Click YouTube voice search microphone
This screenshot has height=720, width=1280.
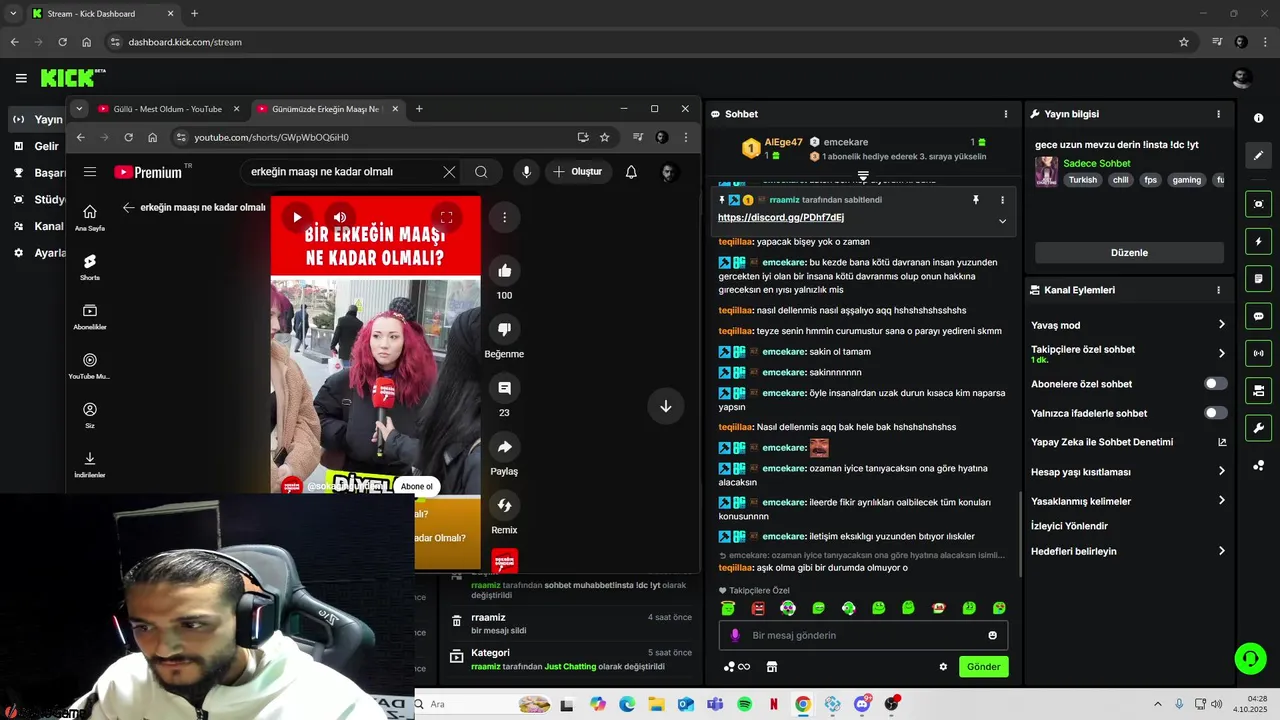click(x=526, y=172)
